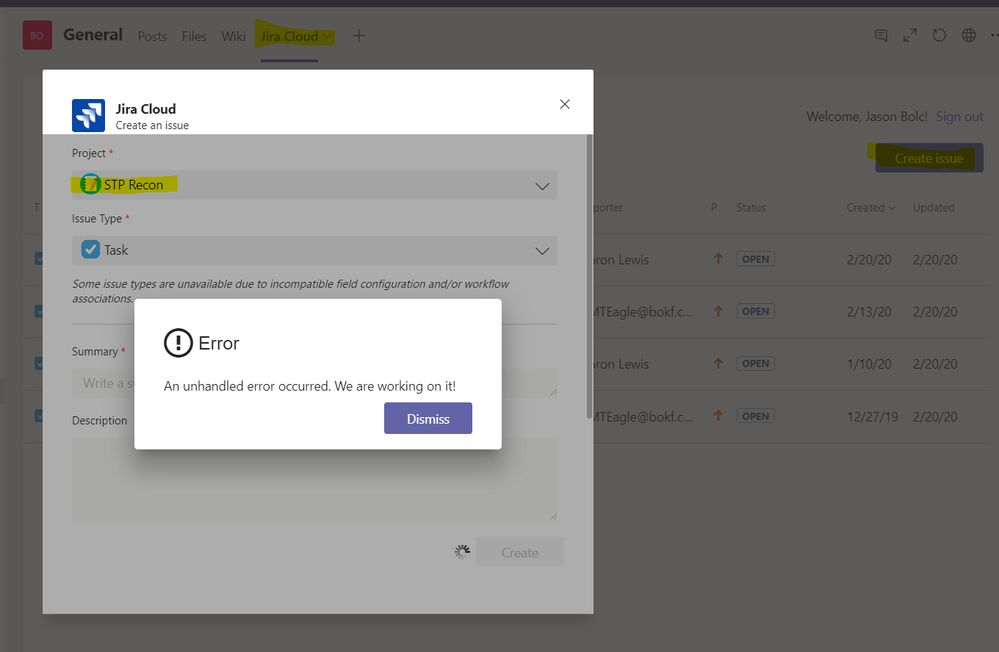Show tab conversation icon
999x652 pixels.
tap(881, 36)
